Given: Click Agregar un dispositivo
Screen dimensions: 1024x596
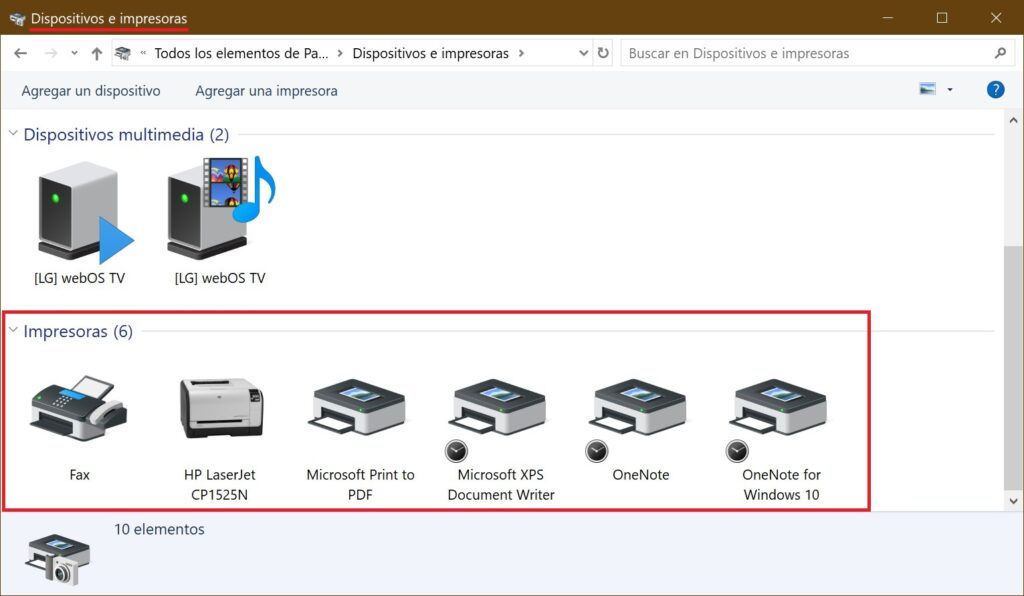Looking at the screenshot, I should 90,90.
